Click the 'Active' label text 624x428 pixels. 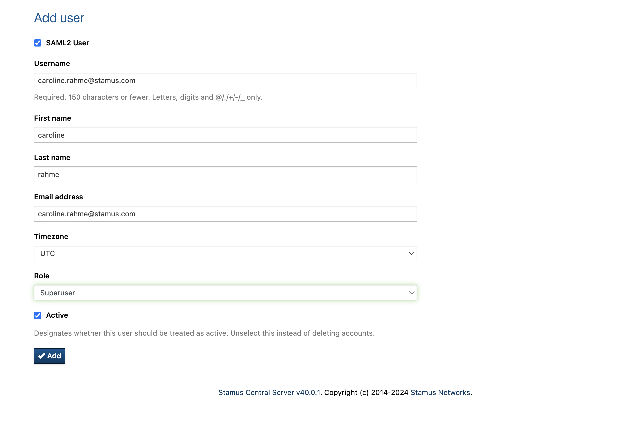pyautogui.click(x=57, y=315)
